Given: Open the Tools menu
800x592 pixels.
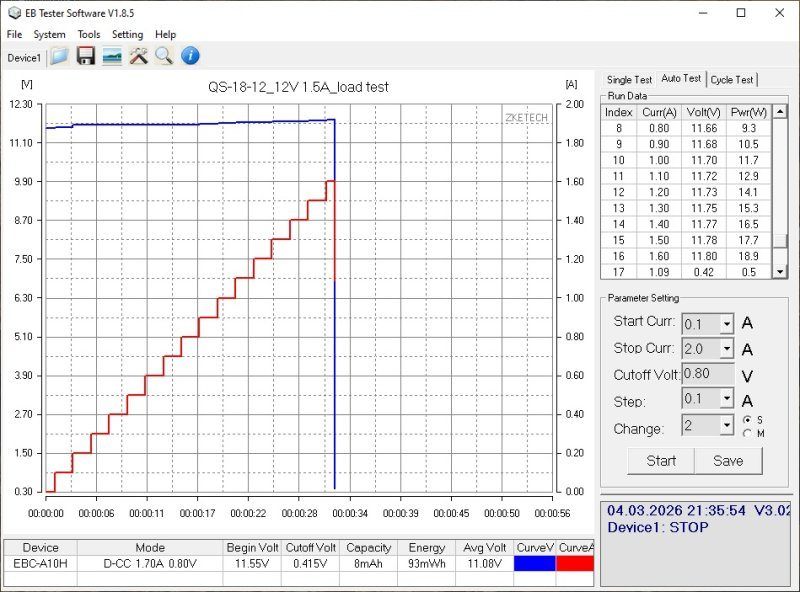Looking at the screenshot, I should 89,34.
